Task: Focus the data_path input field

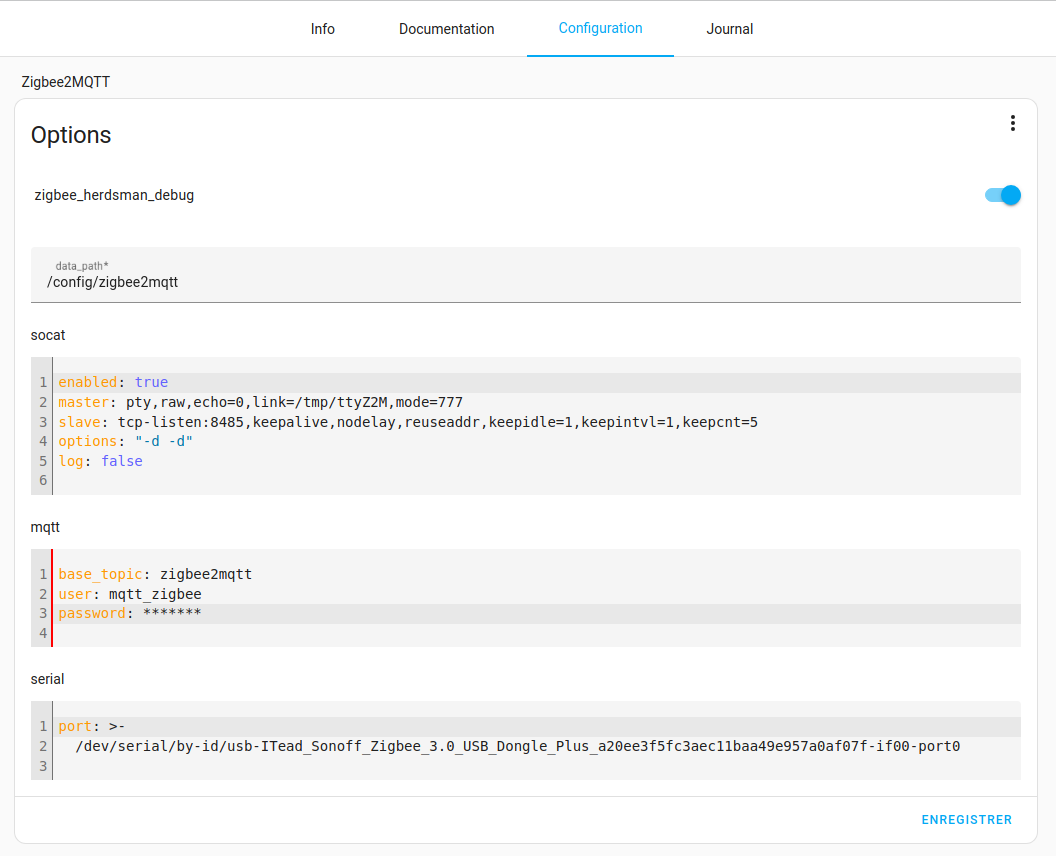Action: click(x=525, y=275)
